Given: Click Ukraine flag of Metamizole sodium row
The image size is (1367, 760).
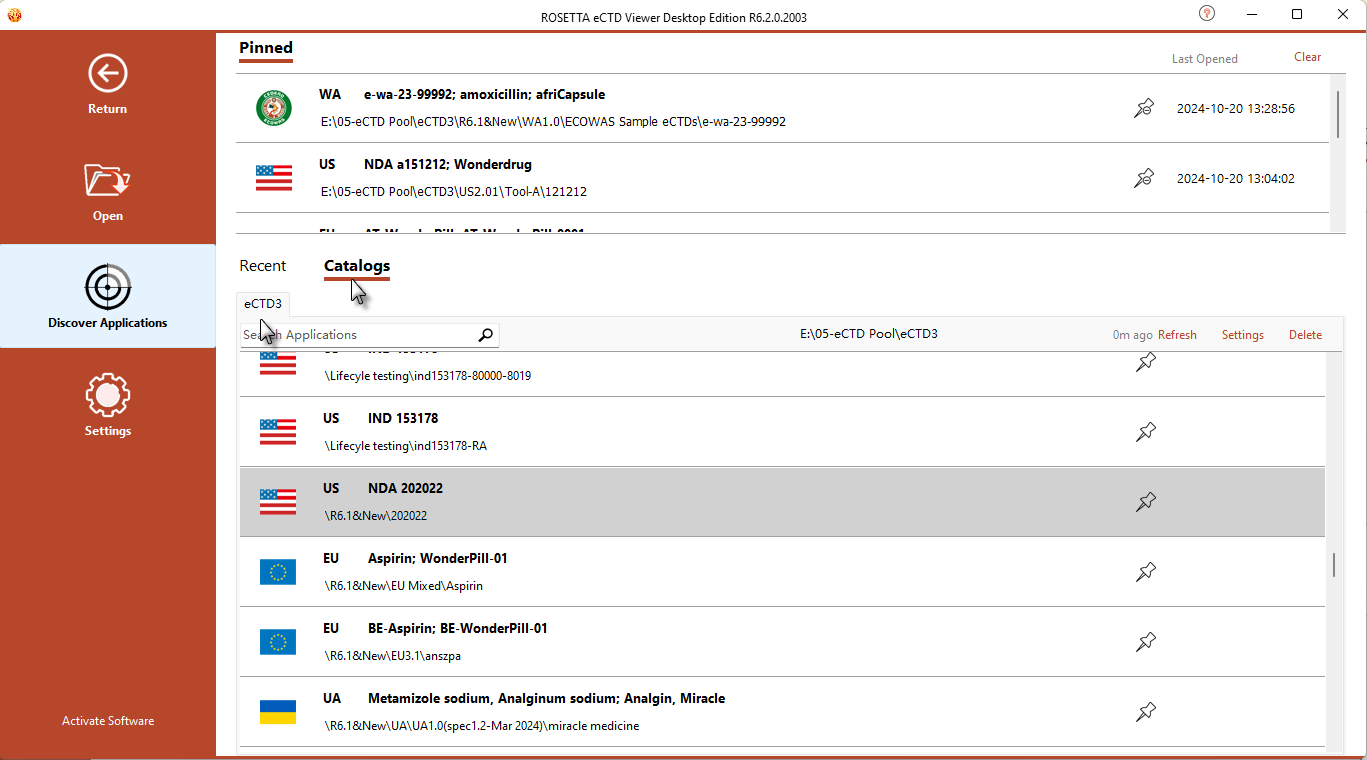Looking at the screenshot, I should tap(278, 712).
